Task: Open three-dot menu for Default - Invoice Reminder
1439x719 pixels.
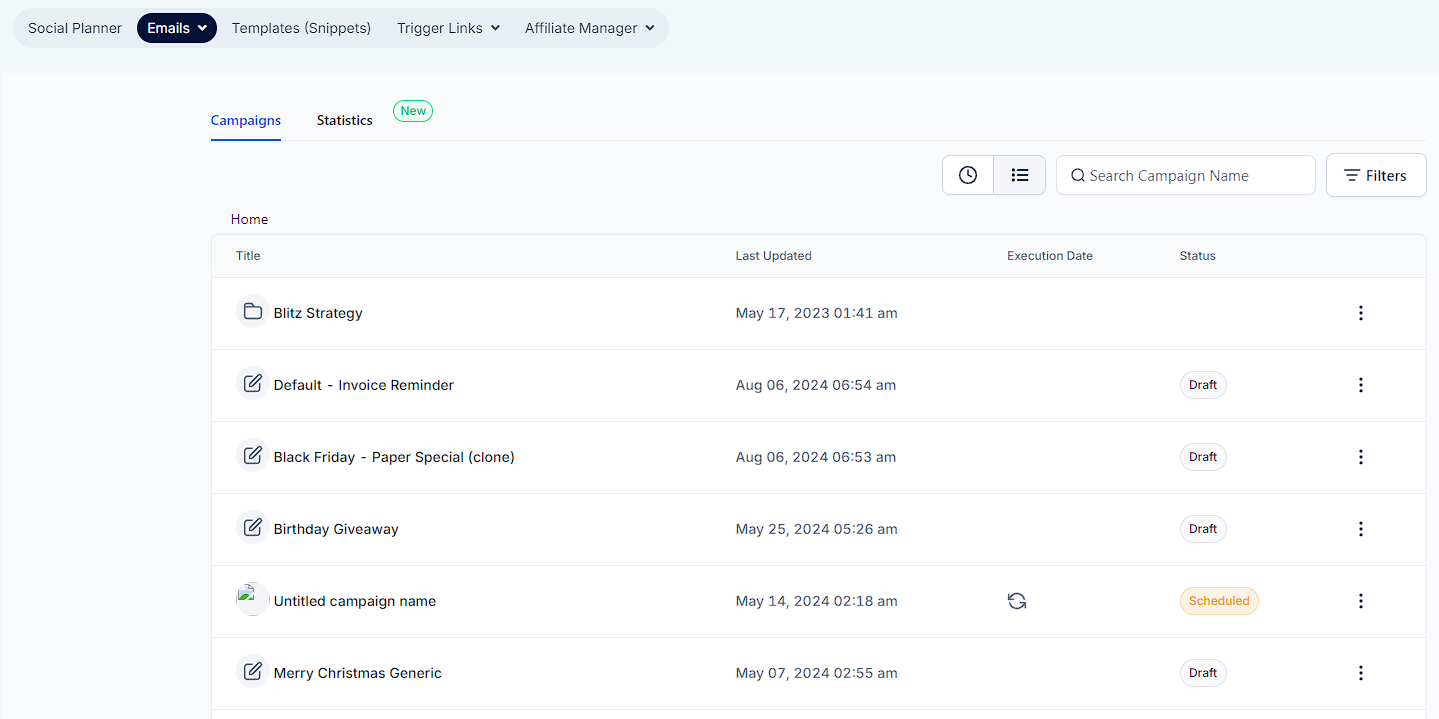Action: [x=1360, y=385]
